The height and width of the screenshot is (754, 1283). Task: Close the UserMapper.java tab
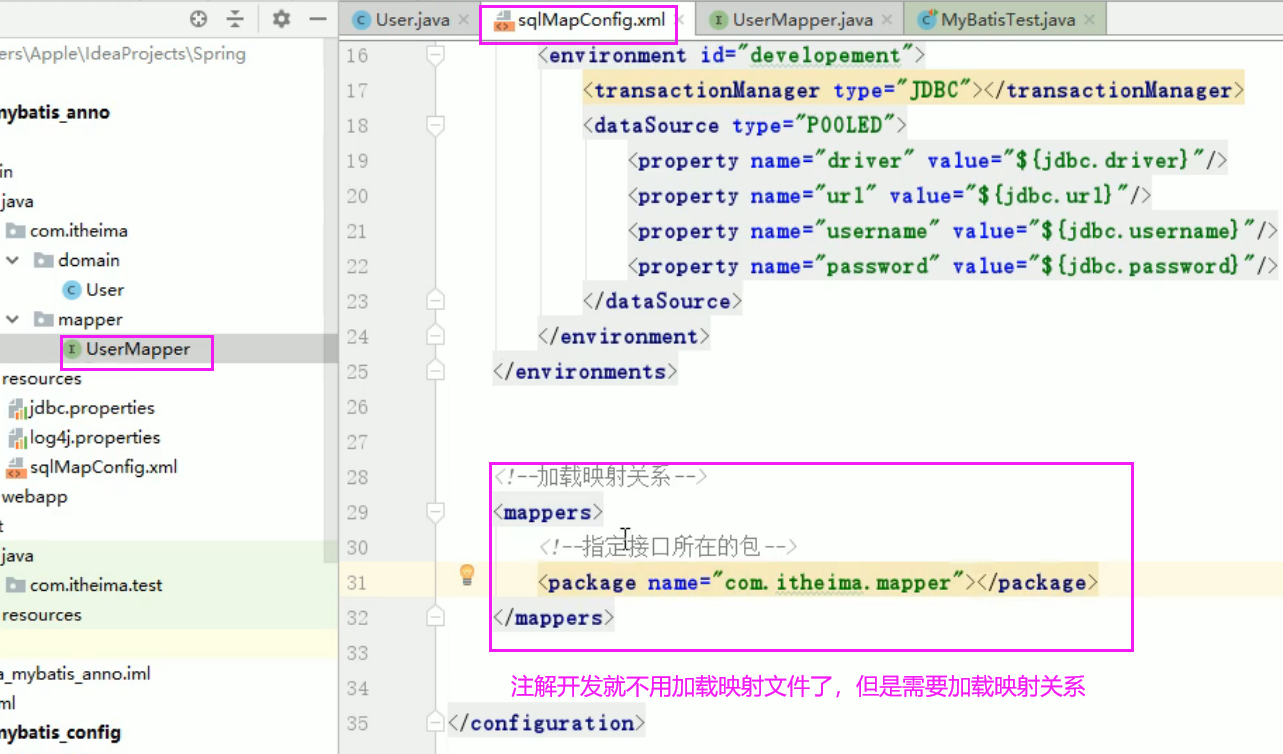(887, 19)
